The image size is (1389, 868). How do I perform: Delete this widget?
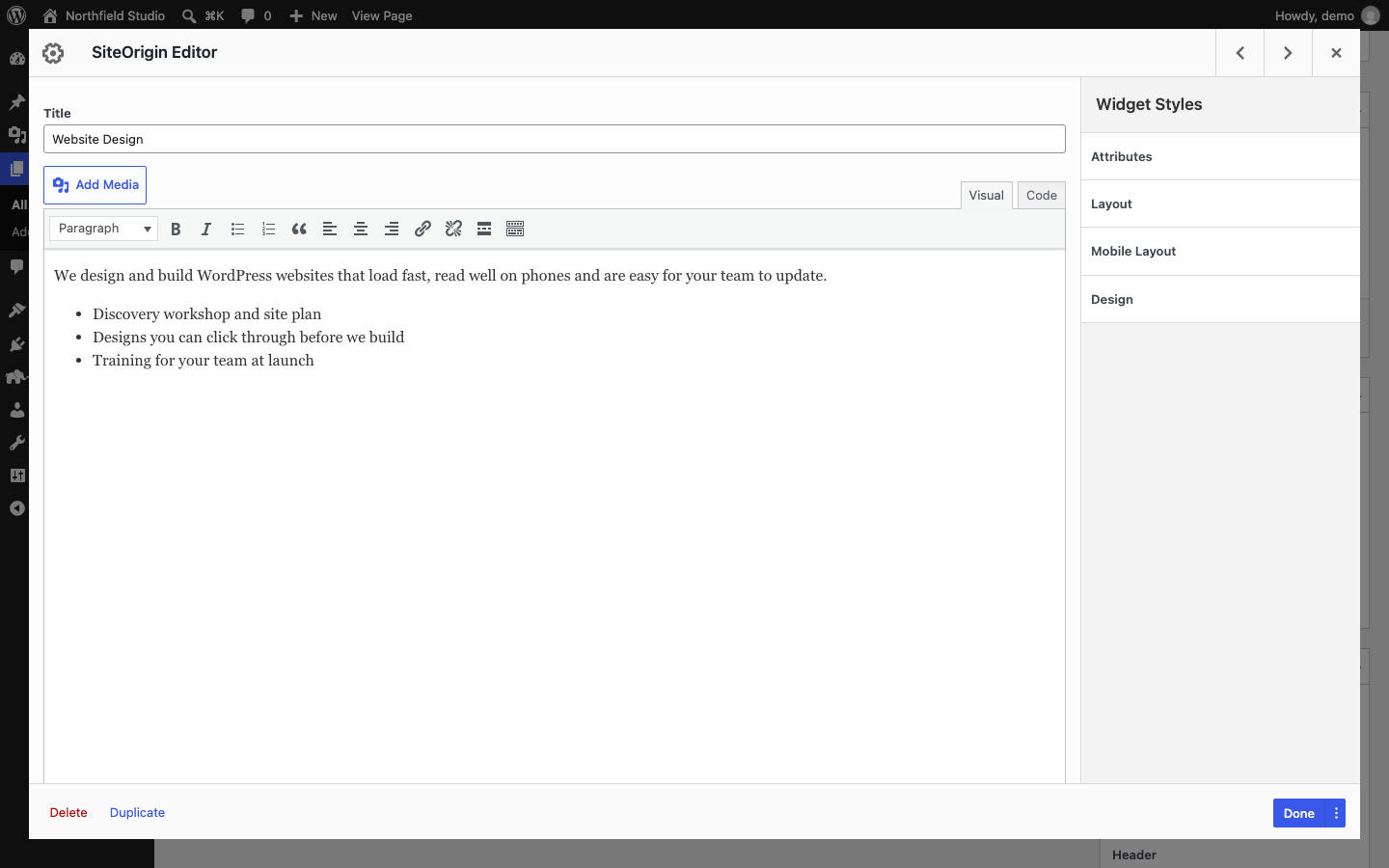coord(68,813)
